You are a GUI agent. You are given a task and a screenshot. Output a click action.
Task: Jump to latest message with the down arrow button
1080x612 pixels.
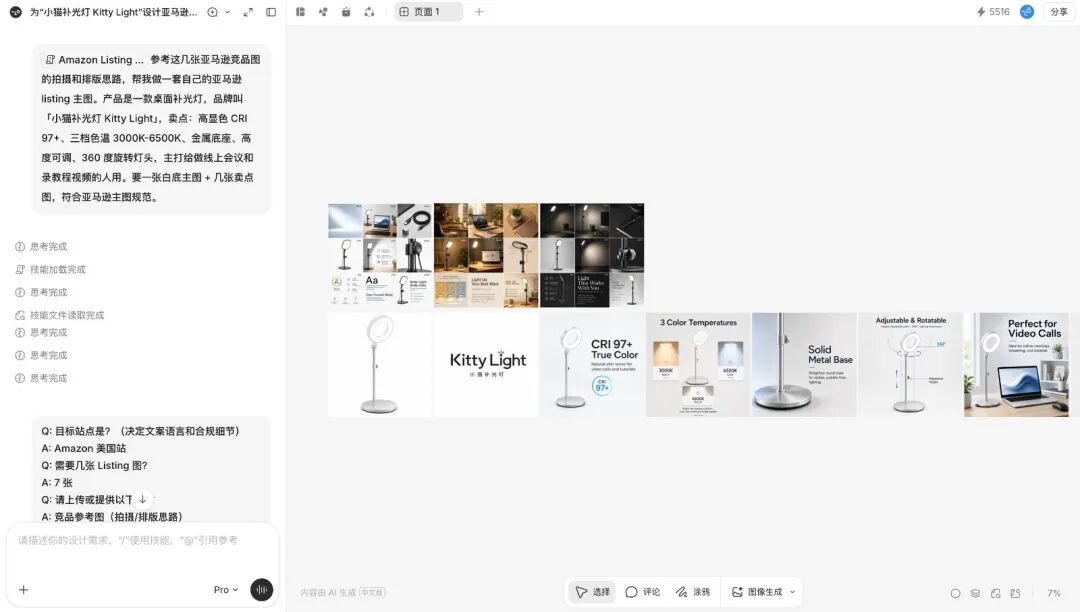coord(143,499)
